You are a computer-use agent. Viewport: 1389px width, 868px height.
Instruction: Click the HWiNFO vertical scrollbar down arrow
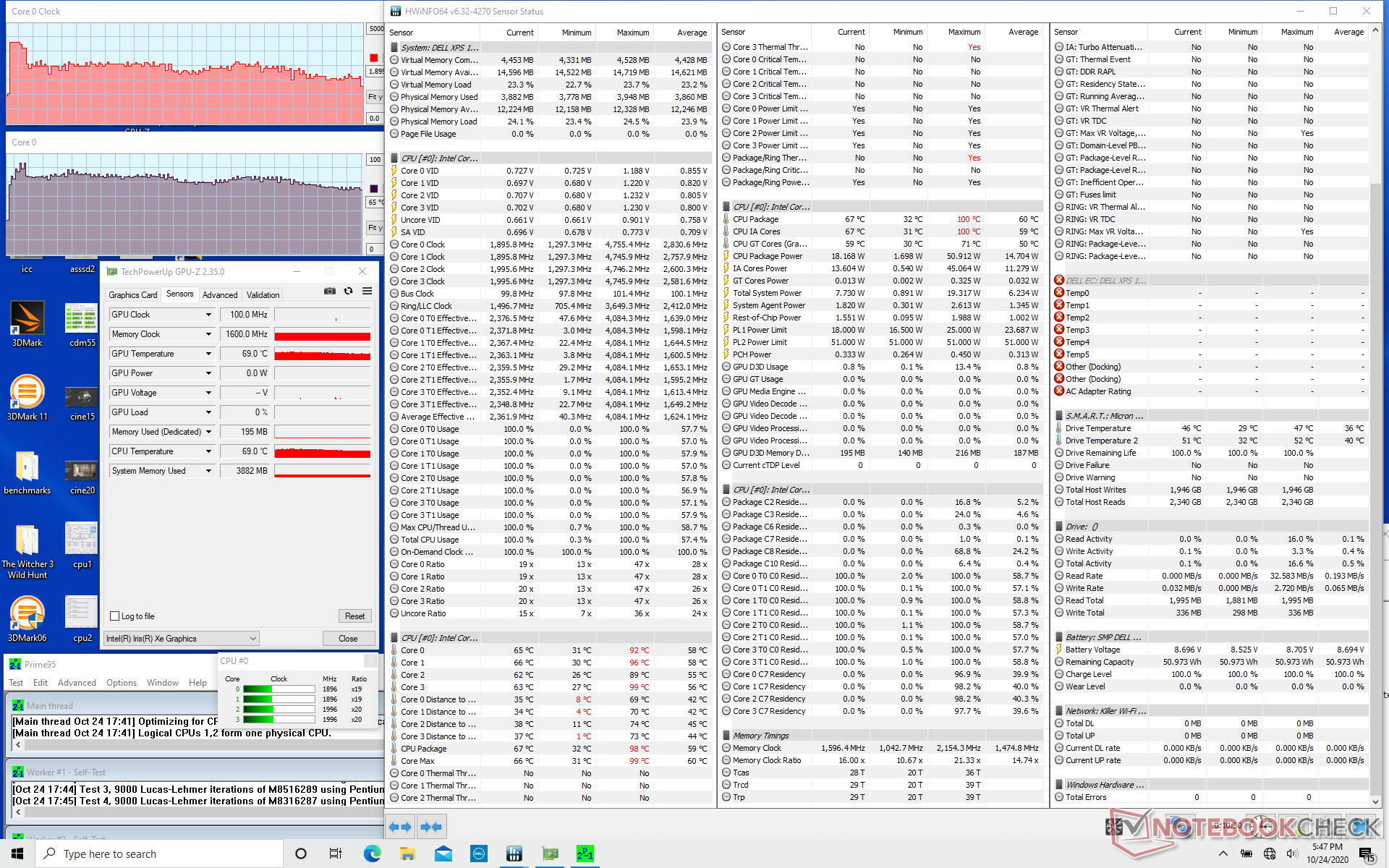click(1376, 801)
